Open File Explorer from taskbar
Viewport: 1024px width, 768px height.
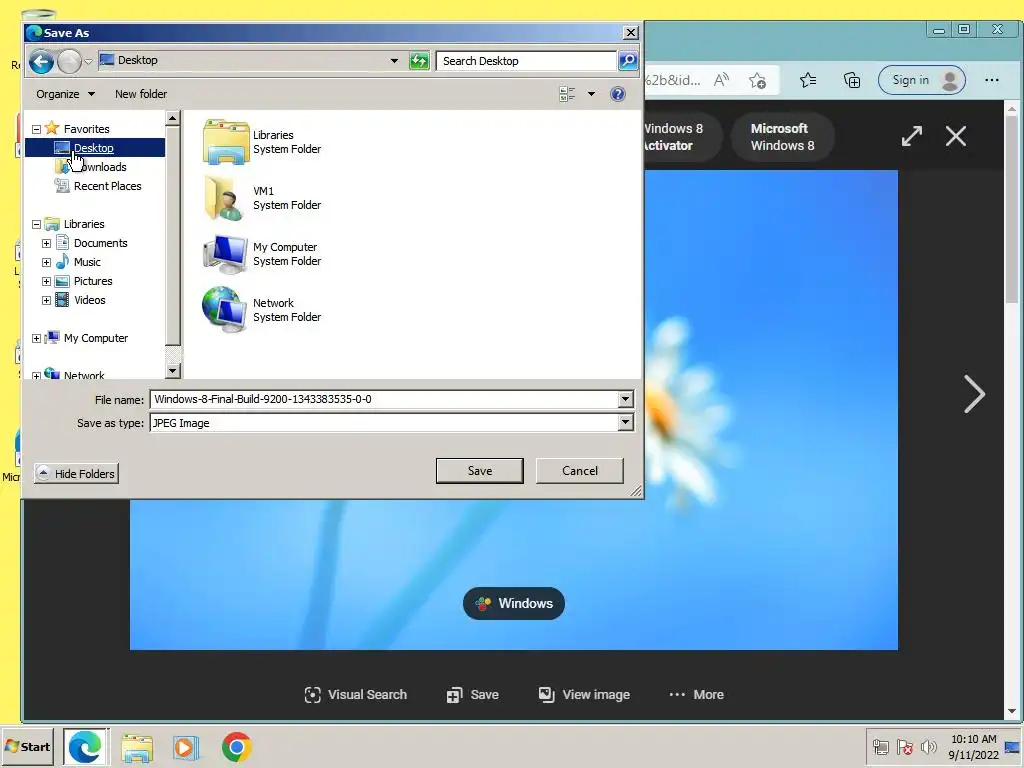pos(136,748)
